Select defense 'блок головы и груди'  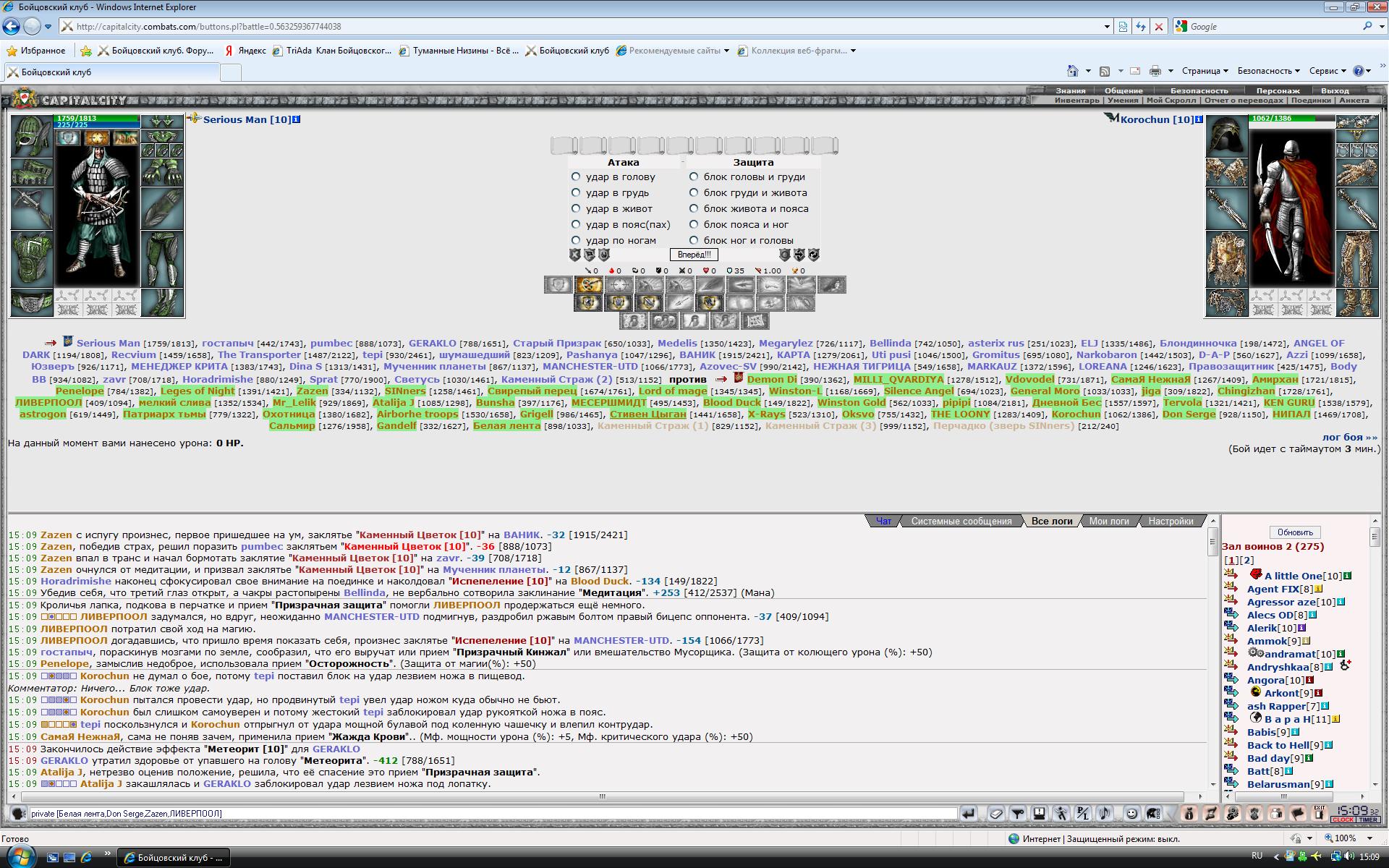pyautogui.click(x=694, y=176)
